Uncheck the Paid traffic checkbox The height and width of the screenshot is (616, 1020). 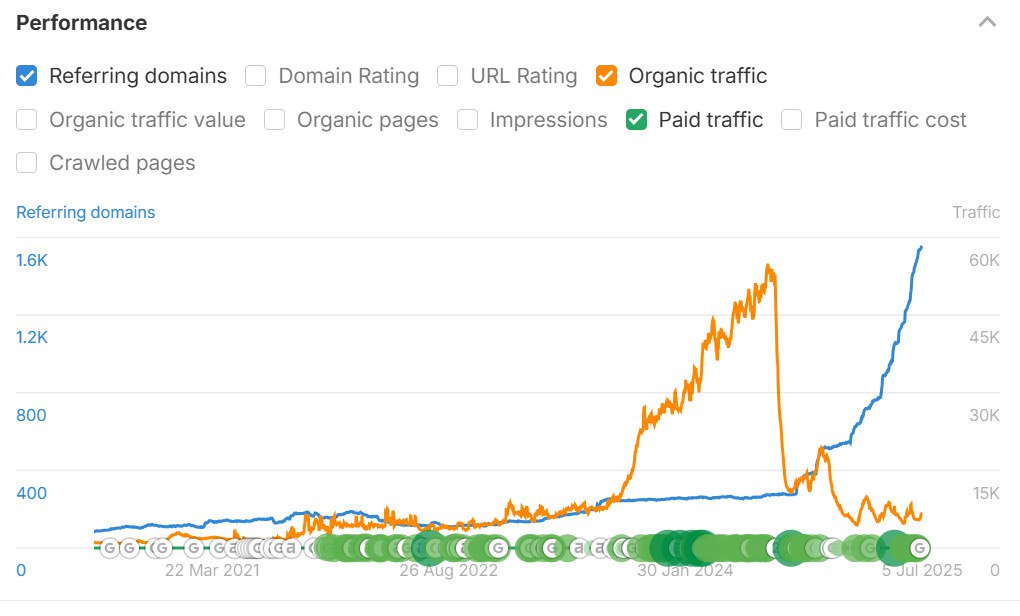pyautogui.click(x=636, y=120)
